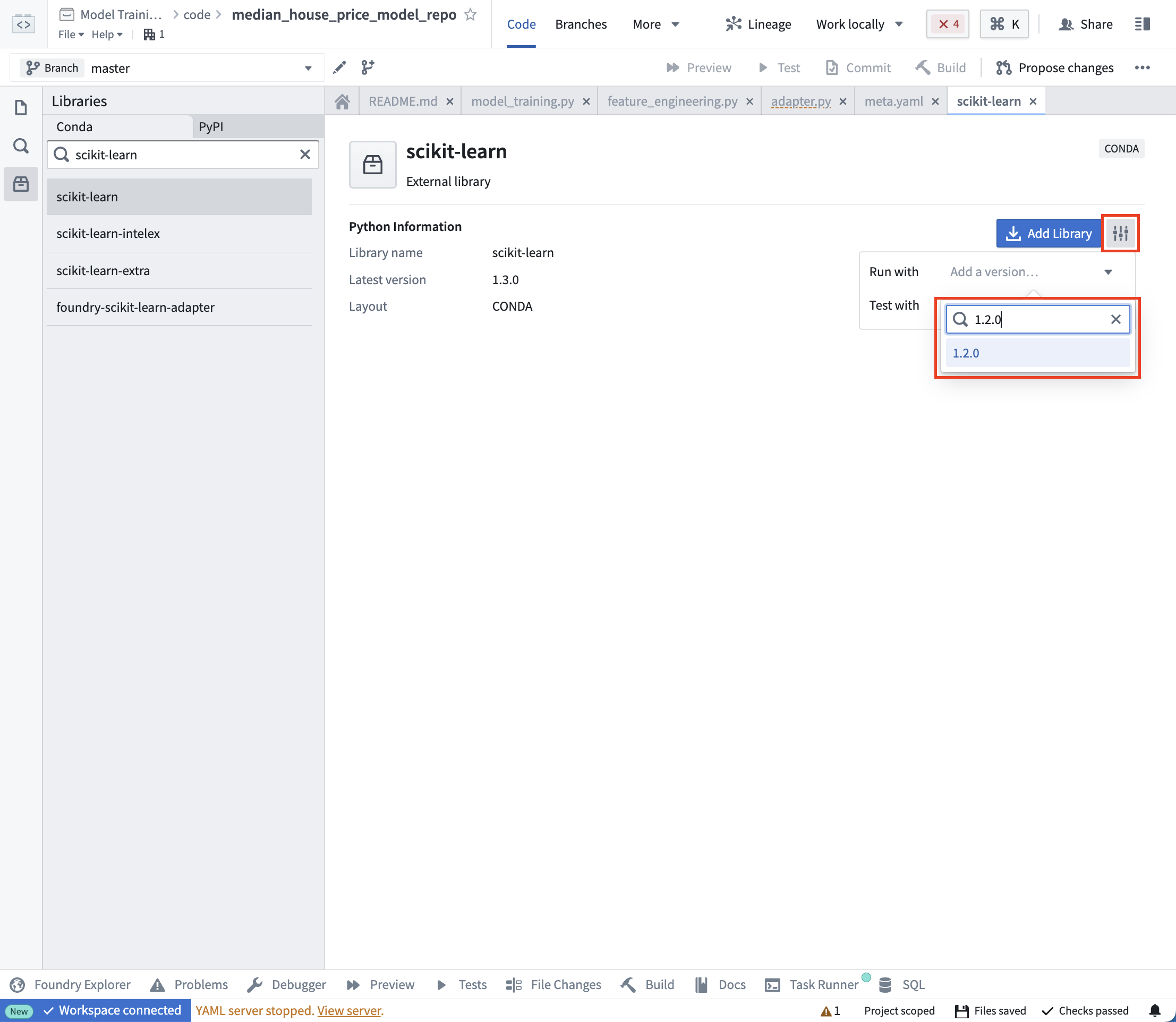This screenshot has height=1022, width=1176.
Task: Select scikit-learn-intelex in the library list
Action: [x=179, y=233]
